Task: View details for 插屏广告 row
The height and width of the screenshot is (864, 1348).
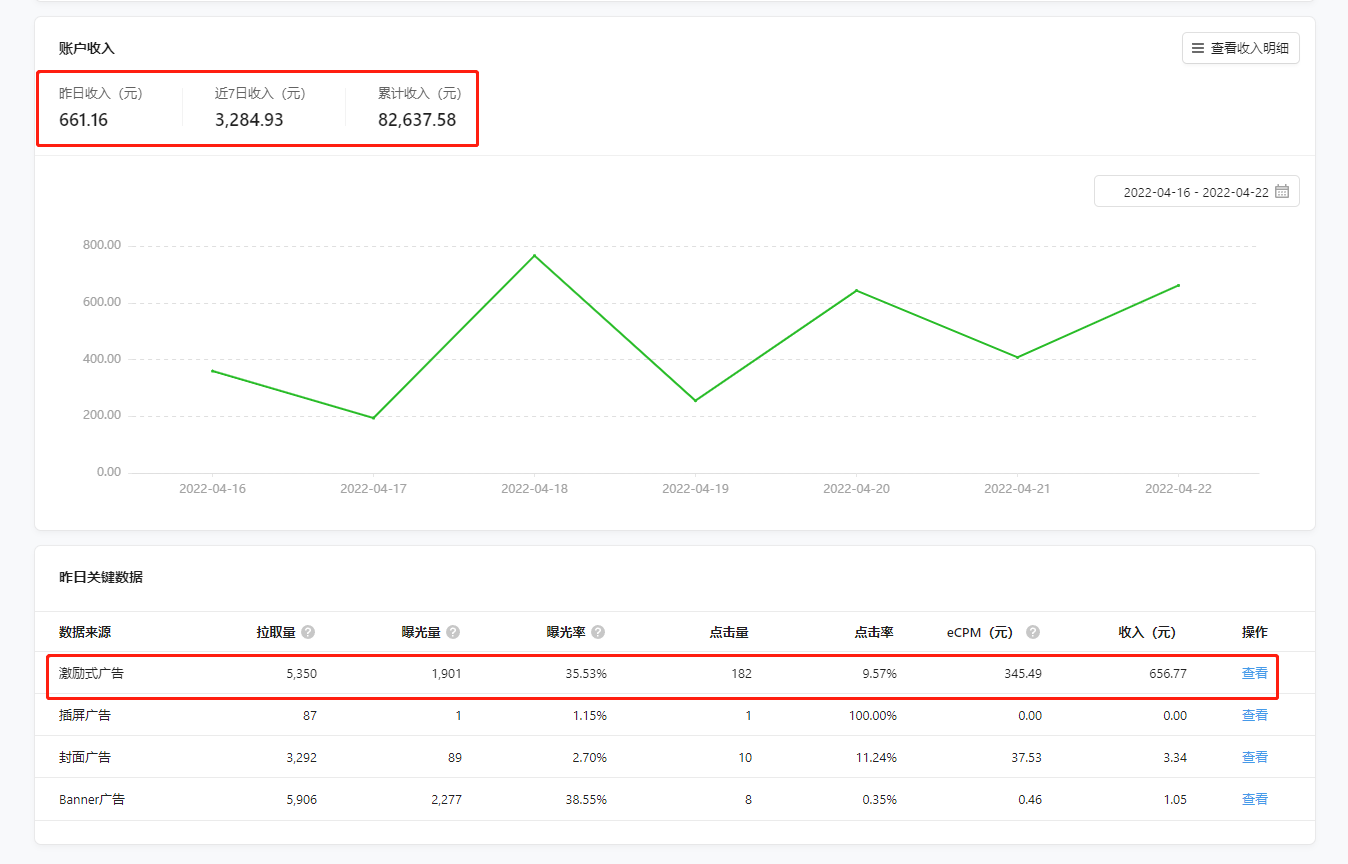Action: coord(1254,716)
